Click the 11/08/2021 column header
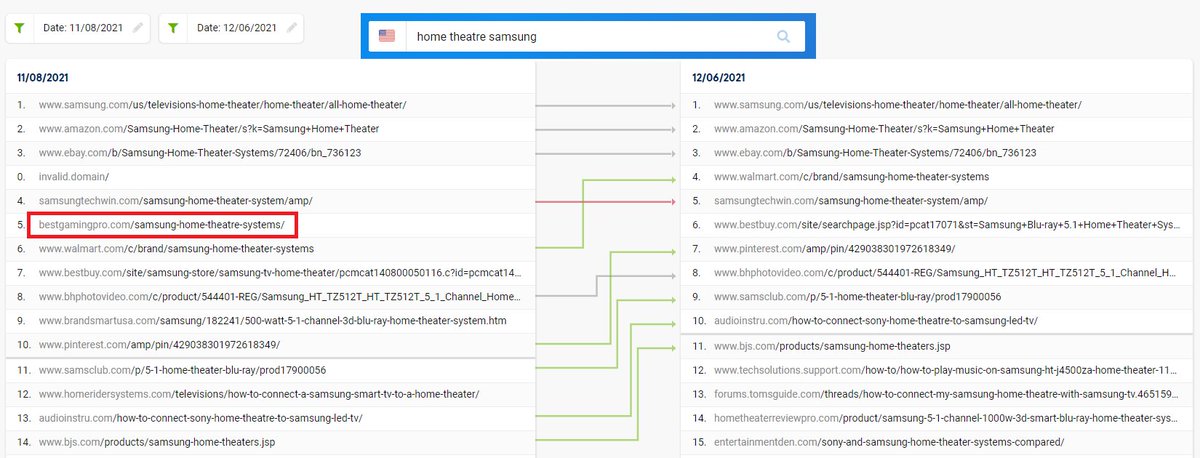This screenshot has height=458, width=1200. pos(43,77)
